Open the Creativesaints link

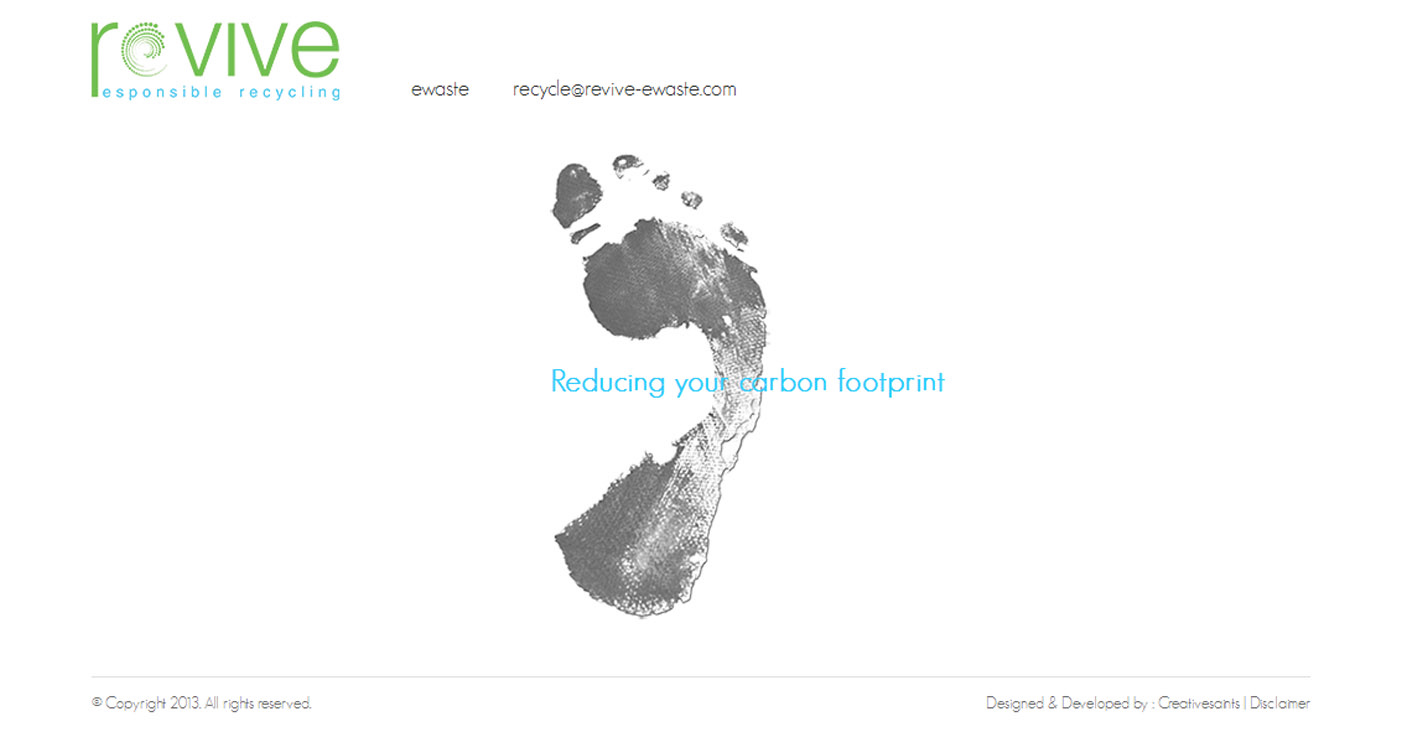click(1199, 703)
